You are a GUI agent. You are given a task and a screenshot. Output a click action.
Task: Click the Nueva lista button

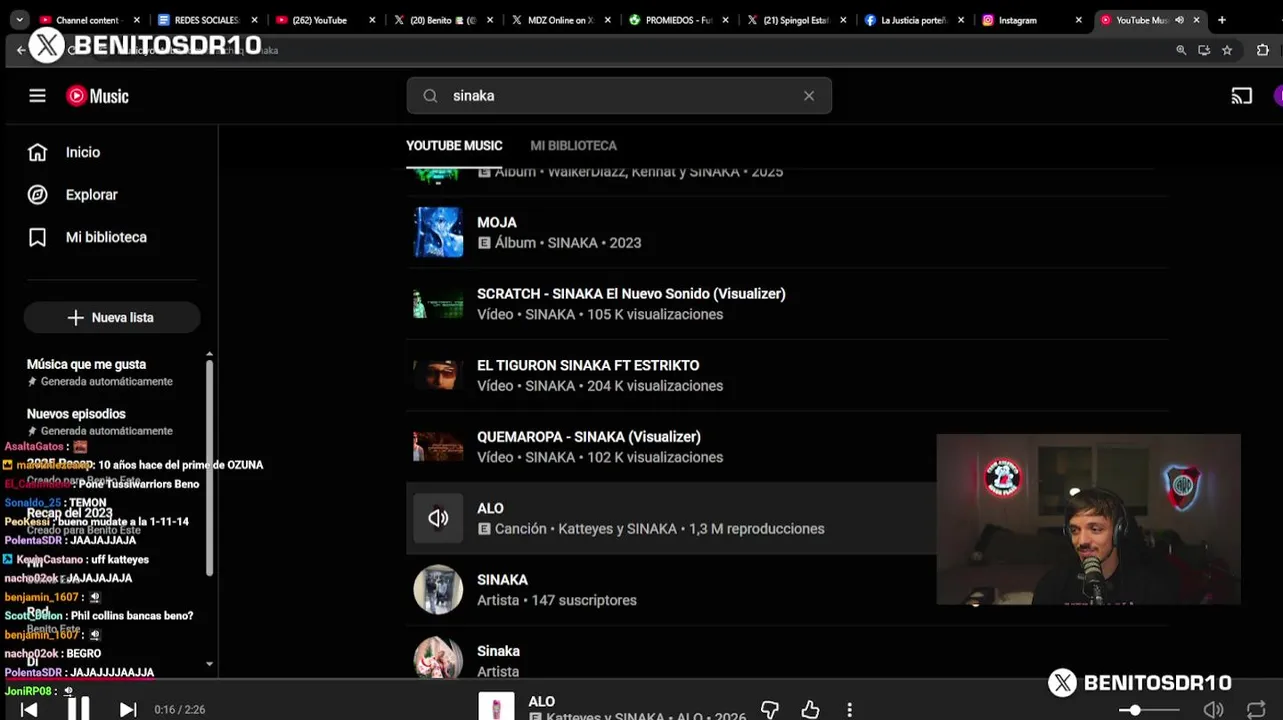(x=111, y=317)
